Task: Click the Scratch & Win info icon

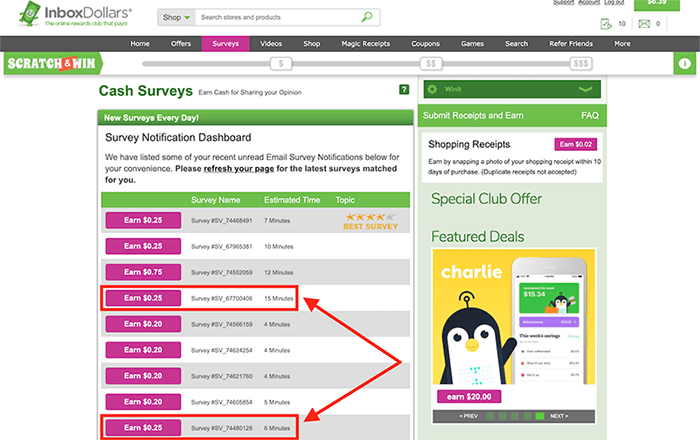Action: pyautogui.click(x=689, y=63)
